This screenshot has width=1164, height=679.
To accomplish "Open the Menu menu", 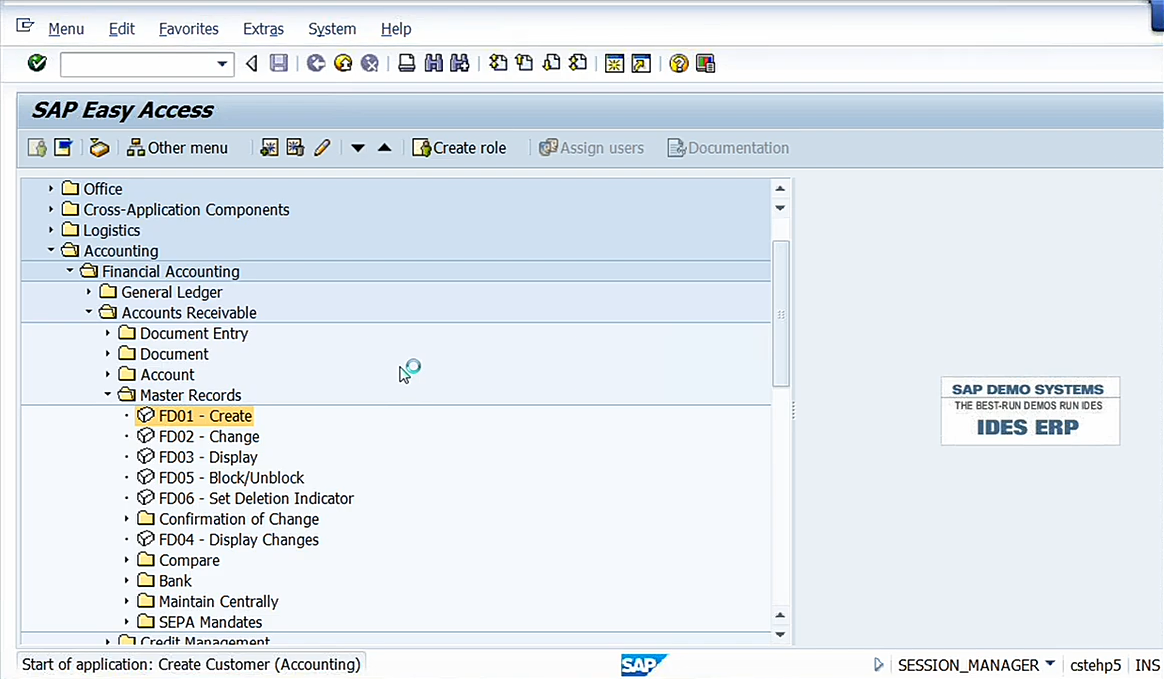I will (66, 29).
